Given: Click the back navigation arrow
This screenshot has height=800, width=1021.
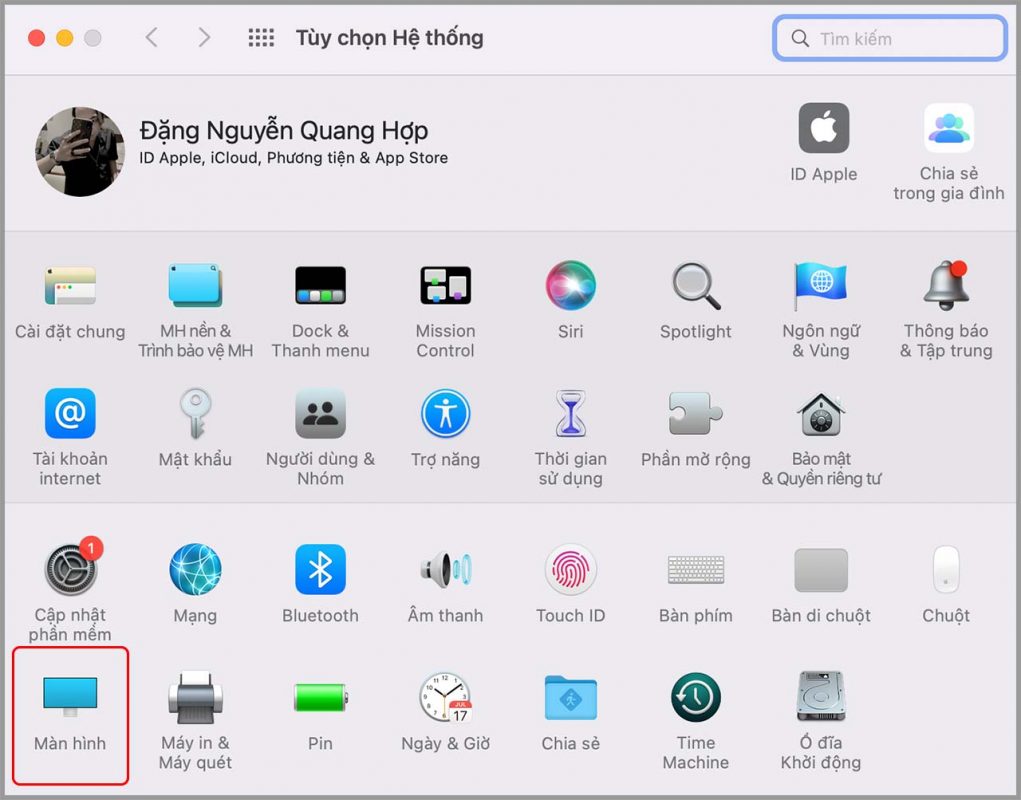Looking at the screenshot, I should point(152,38).
